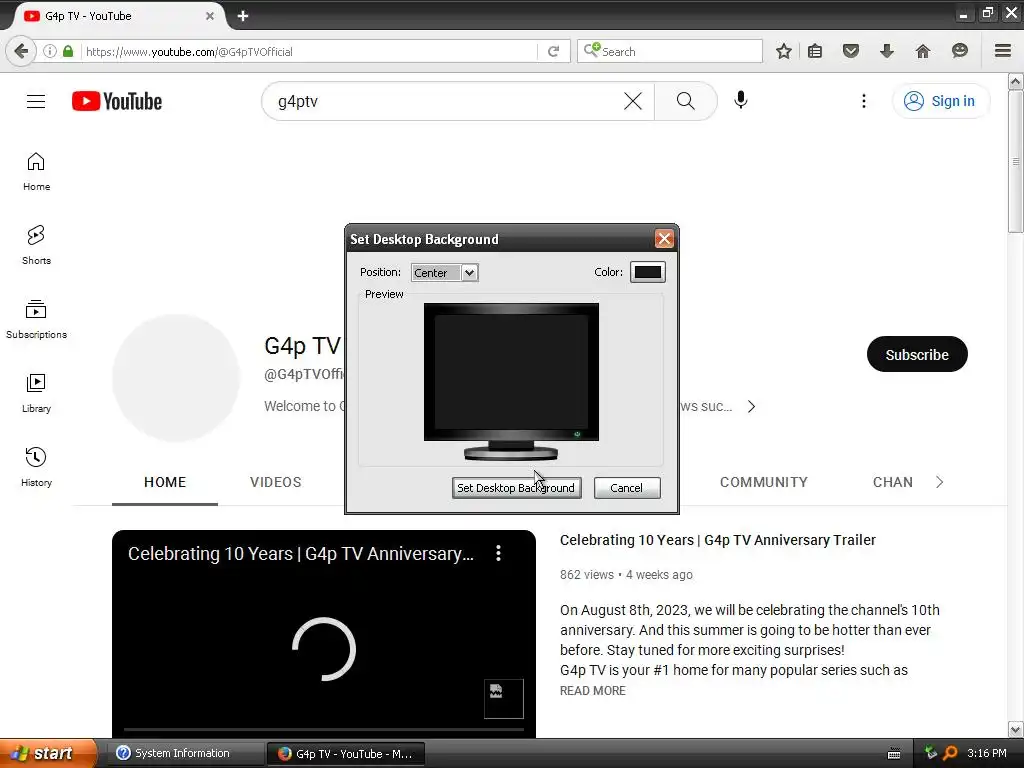Click the Pocket icon in the Firefox toolbar
The width and height of the screenshot is (1024, 768).
tap(850, 51)
